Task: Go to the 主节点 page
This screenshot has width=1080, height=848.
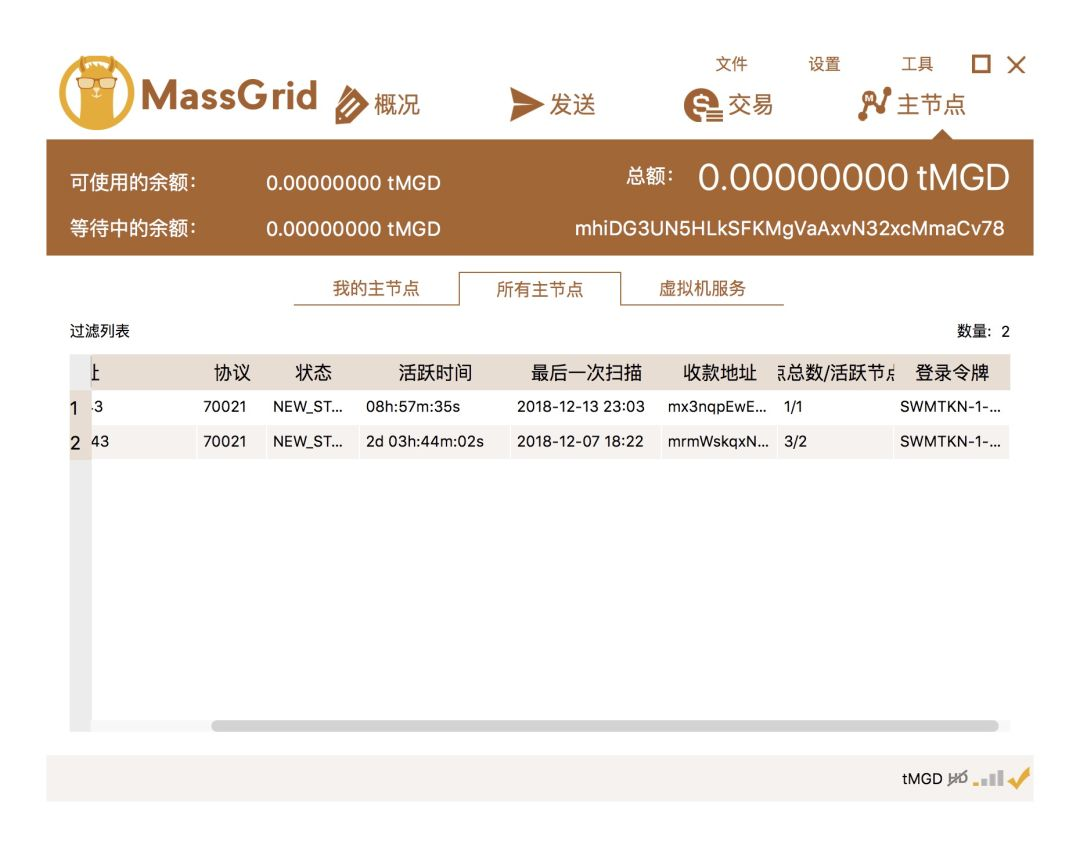Action: 931,105
